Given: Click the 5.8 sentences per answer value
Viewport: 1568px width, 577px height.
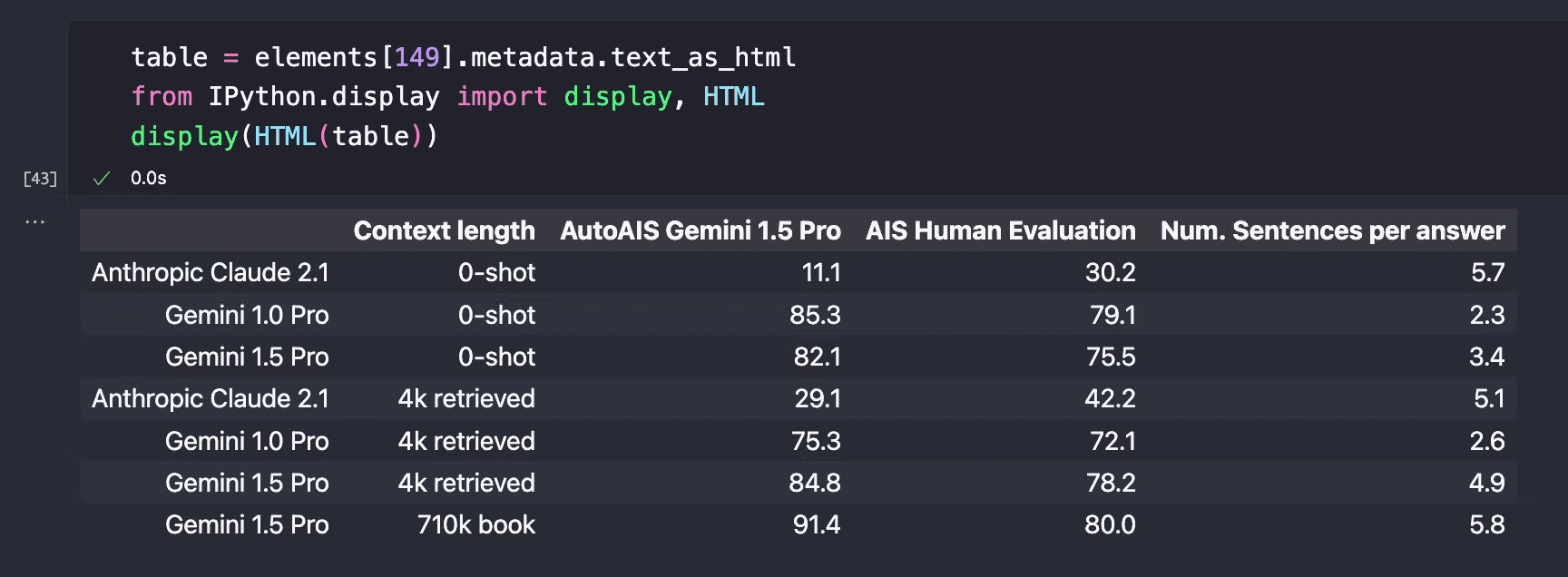Looking at the screenshot, I should click(x=1486, y=524).
